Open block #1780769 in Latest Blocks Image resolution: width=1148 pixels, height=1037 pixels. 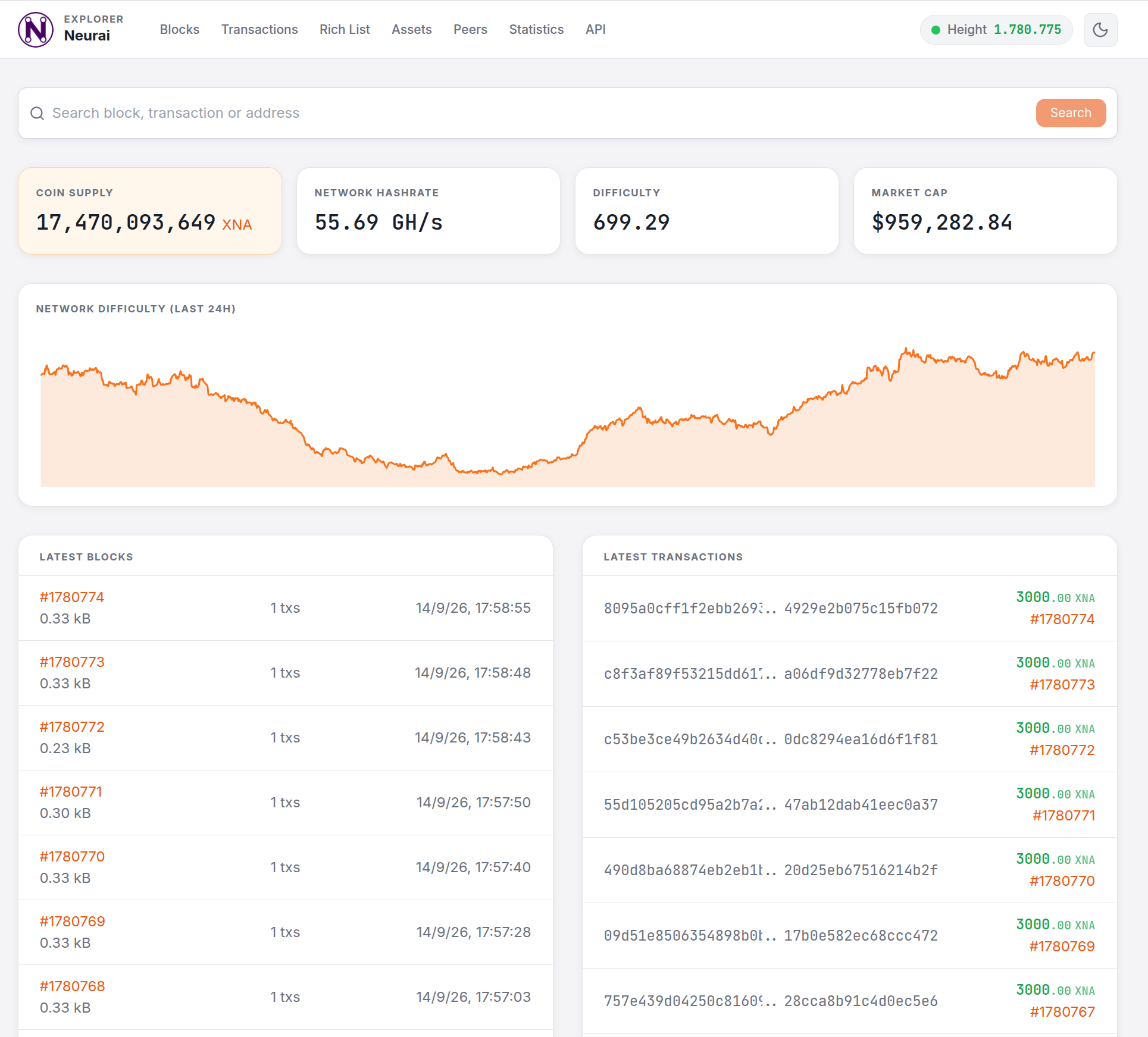pos(72,921)
